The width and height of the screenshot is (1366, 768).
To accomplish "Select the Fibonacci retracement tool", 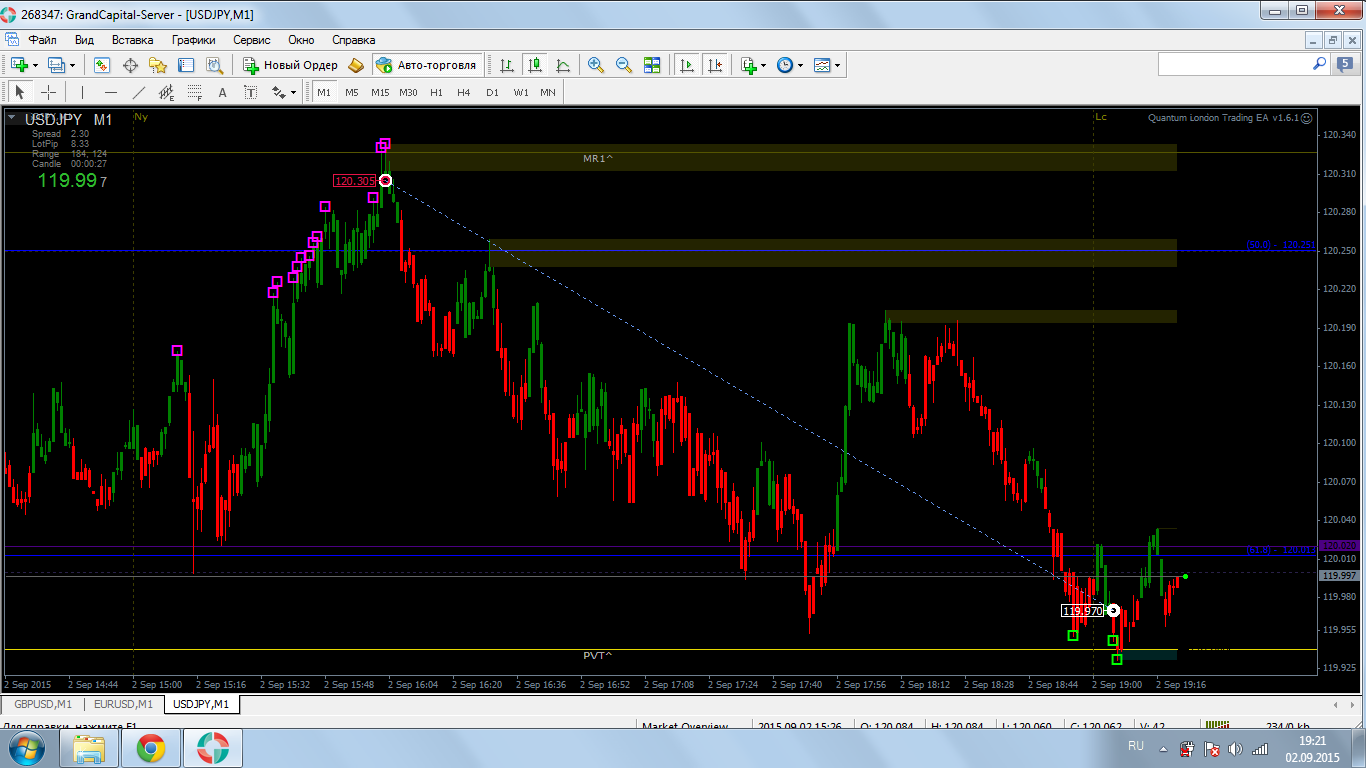I will coord(195,92).
